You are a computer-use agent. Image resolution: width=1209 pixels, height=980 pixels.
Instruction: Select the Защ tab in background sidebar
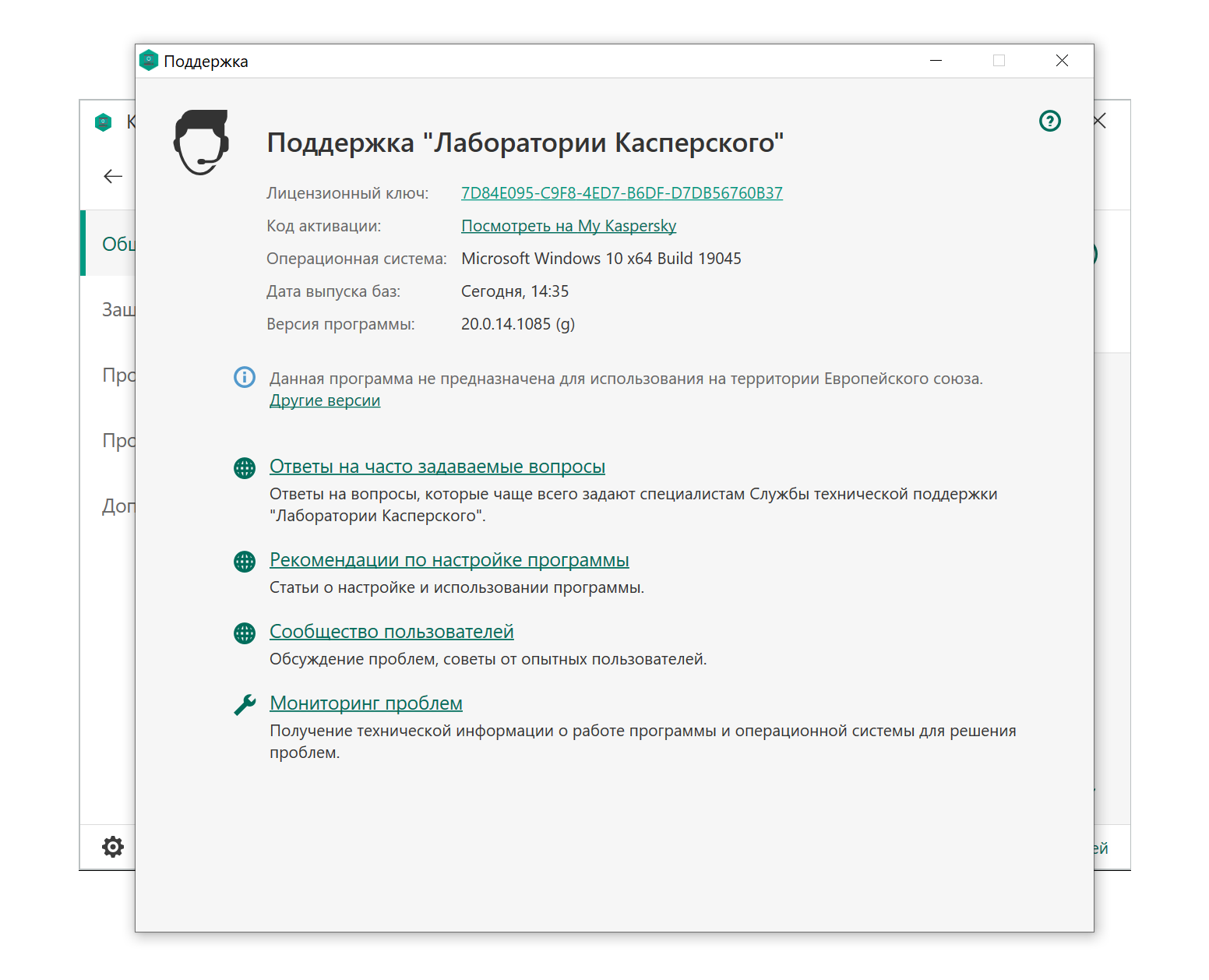(x=109, y=309)
